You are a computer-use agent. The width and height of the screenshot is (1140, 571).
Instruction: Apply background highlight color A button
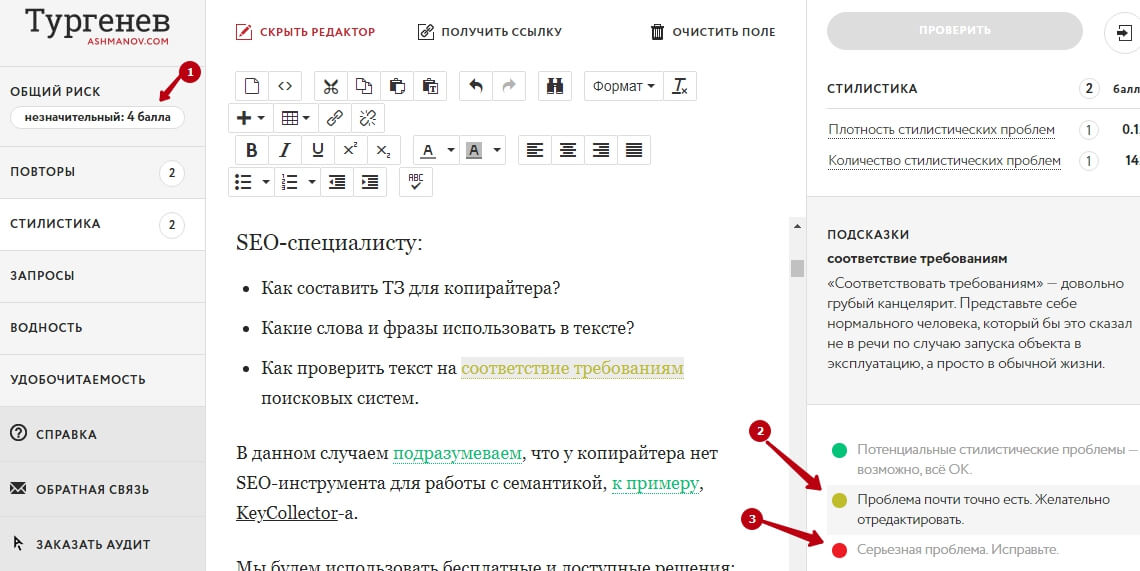tap(474, 150)
